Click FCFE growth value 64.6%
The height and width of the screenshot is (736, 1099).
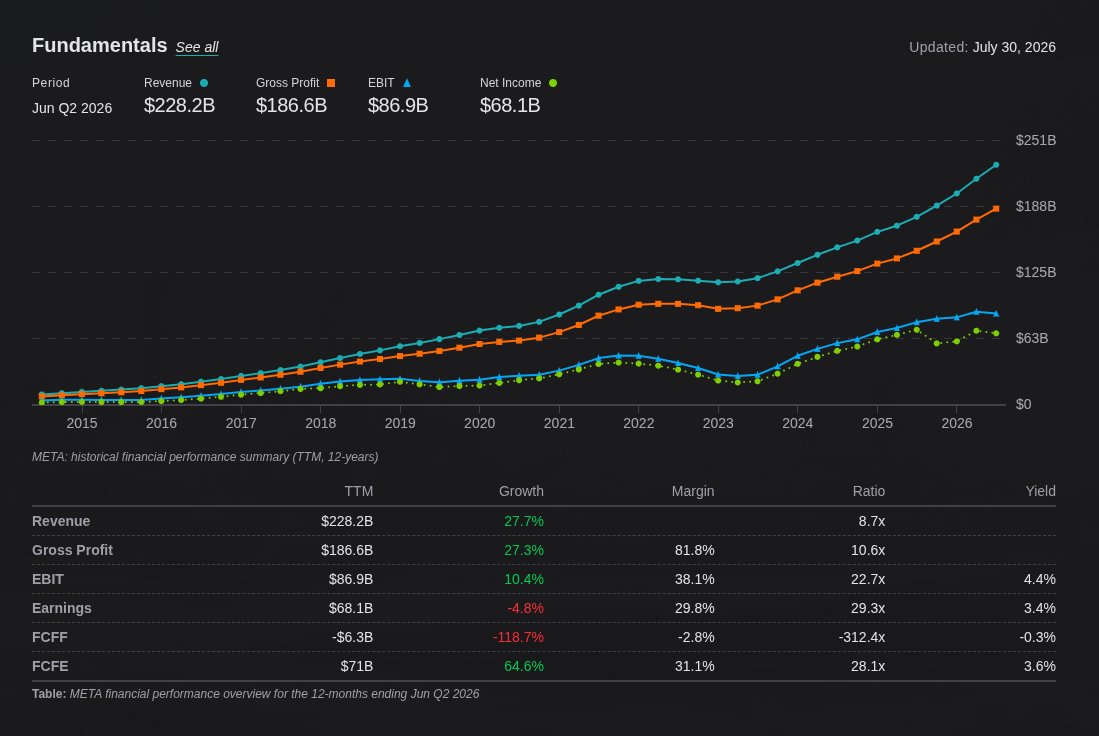pyautogui.click(x=524, y=666)
